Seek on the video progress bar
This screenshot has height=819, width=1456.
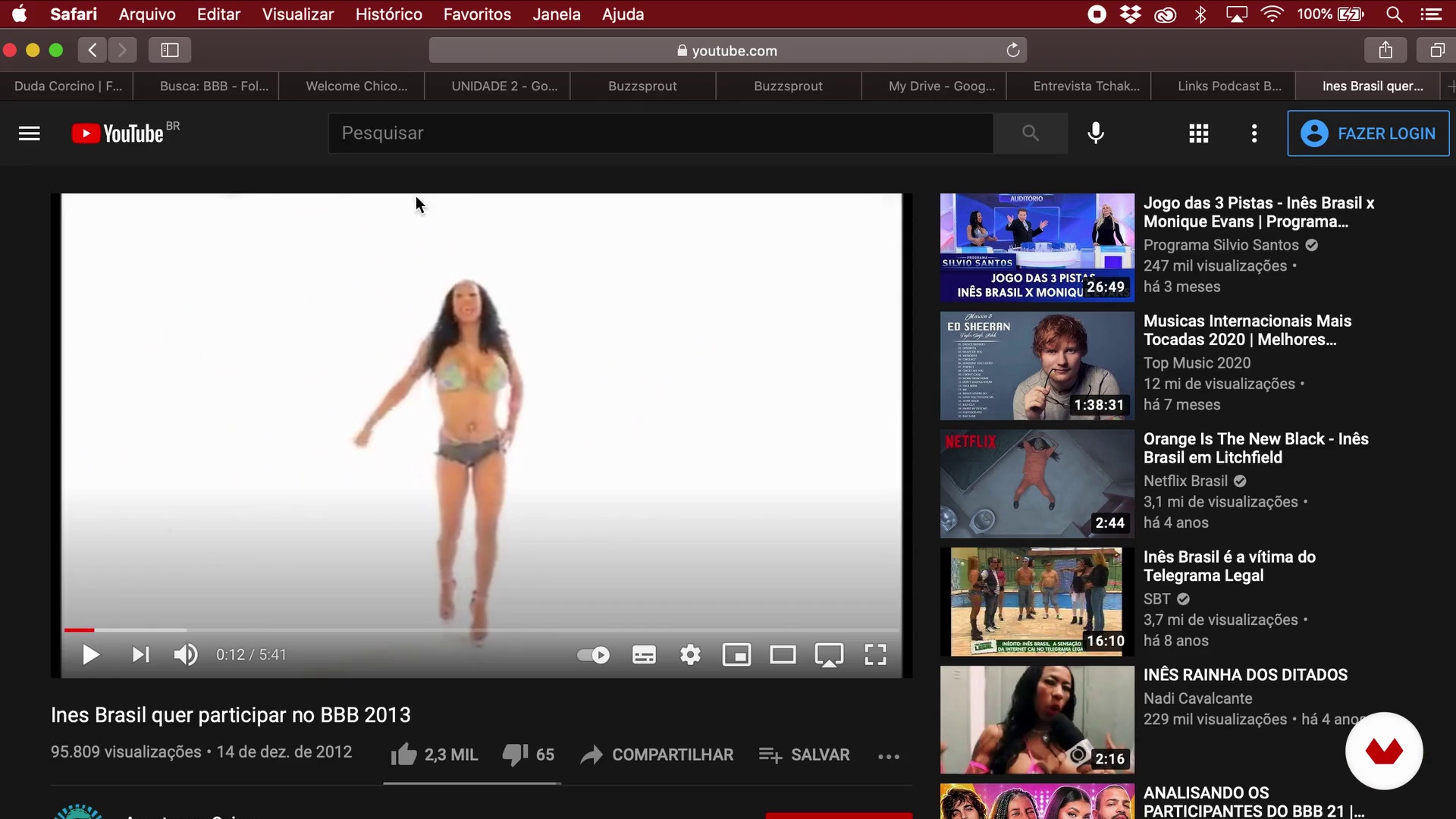pyautogui.click(x=482, y=629)
